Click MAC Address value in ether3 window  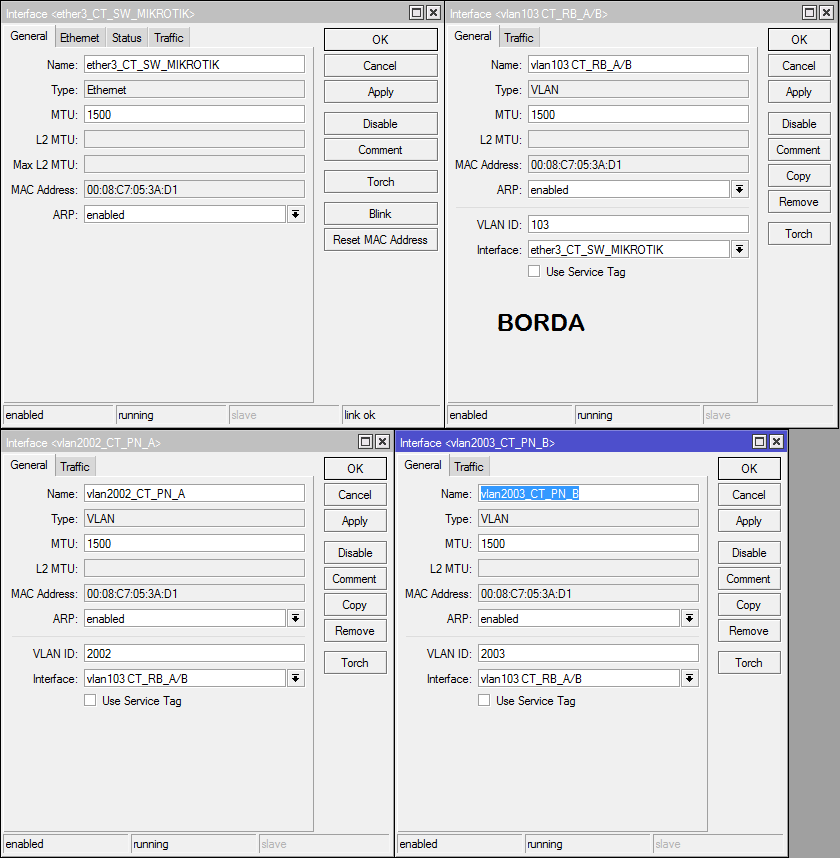coord(194,189)
